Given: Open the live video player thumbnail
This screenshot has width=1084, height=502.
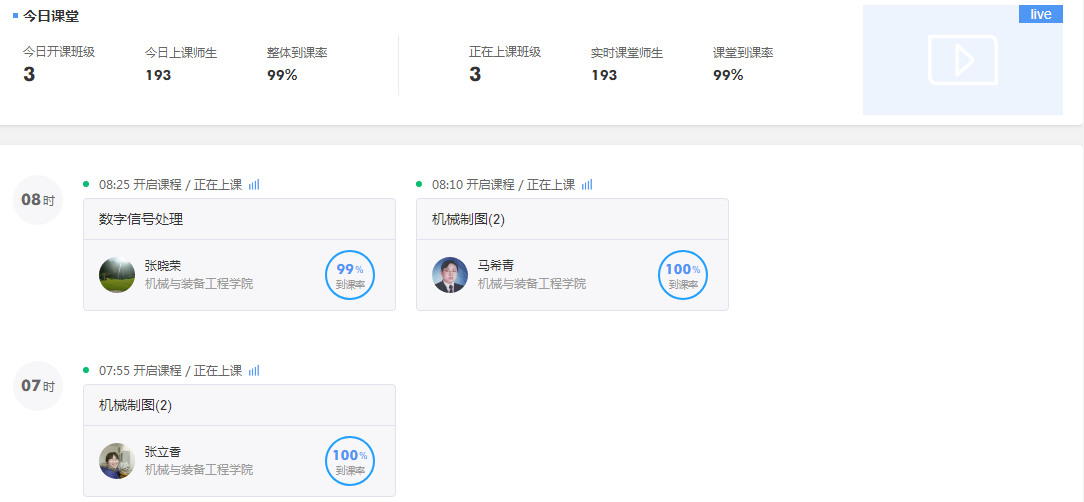Looking at the screenshot, I should 962,60.
